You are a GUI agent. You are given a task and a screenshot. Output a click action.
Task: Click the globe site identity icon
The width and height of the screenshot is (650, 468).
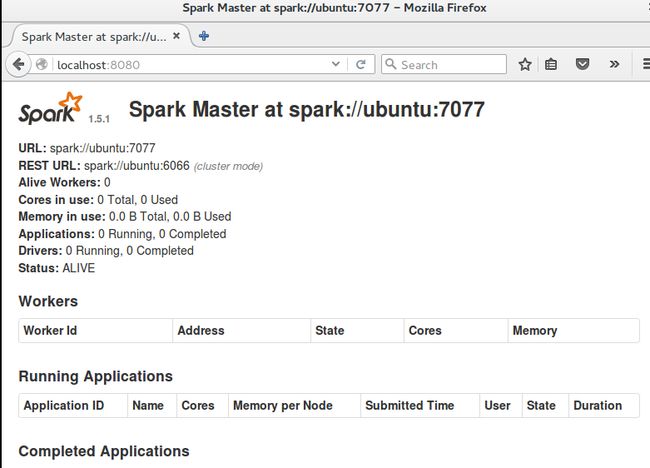point(41,65)
